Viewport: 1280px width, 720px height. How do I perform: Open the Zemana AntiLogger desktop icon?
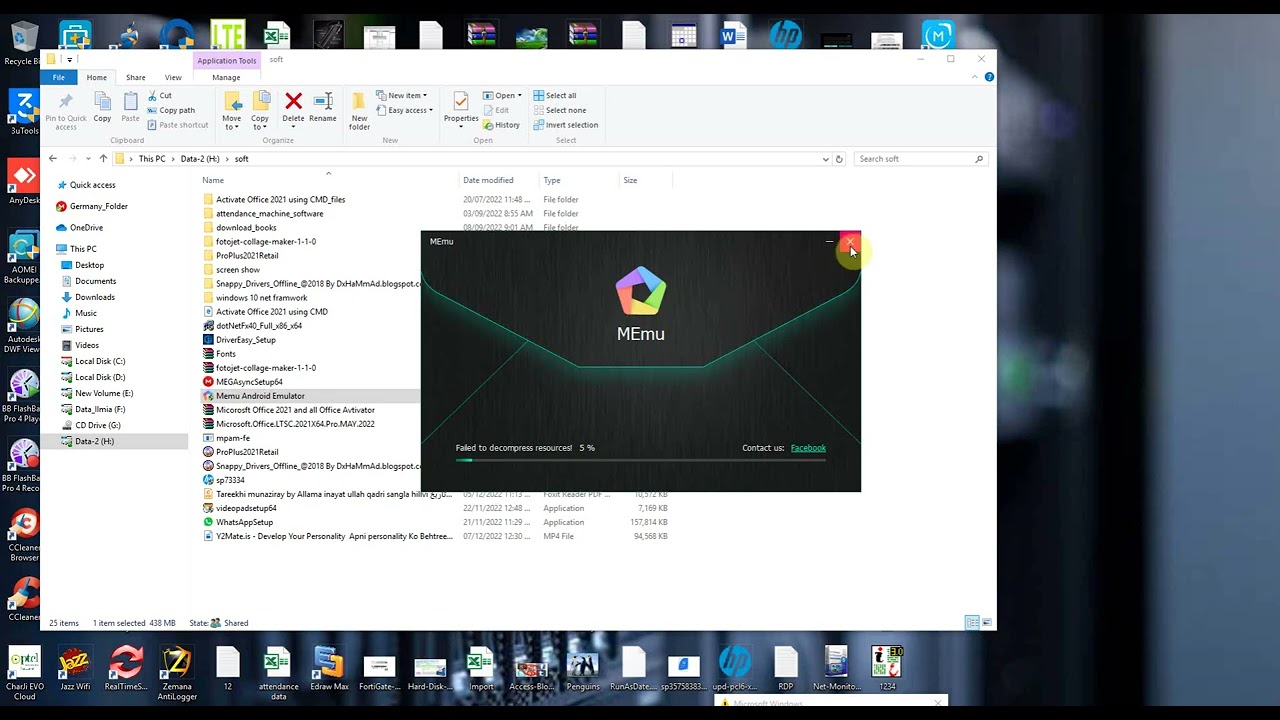(176, 672)
